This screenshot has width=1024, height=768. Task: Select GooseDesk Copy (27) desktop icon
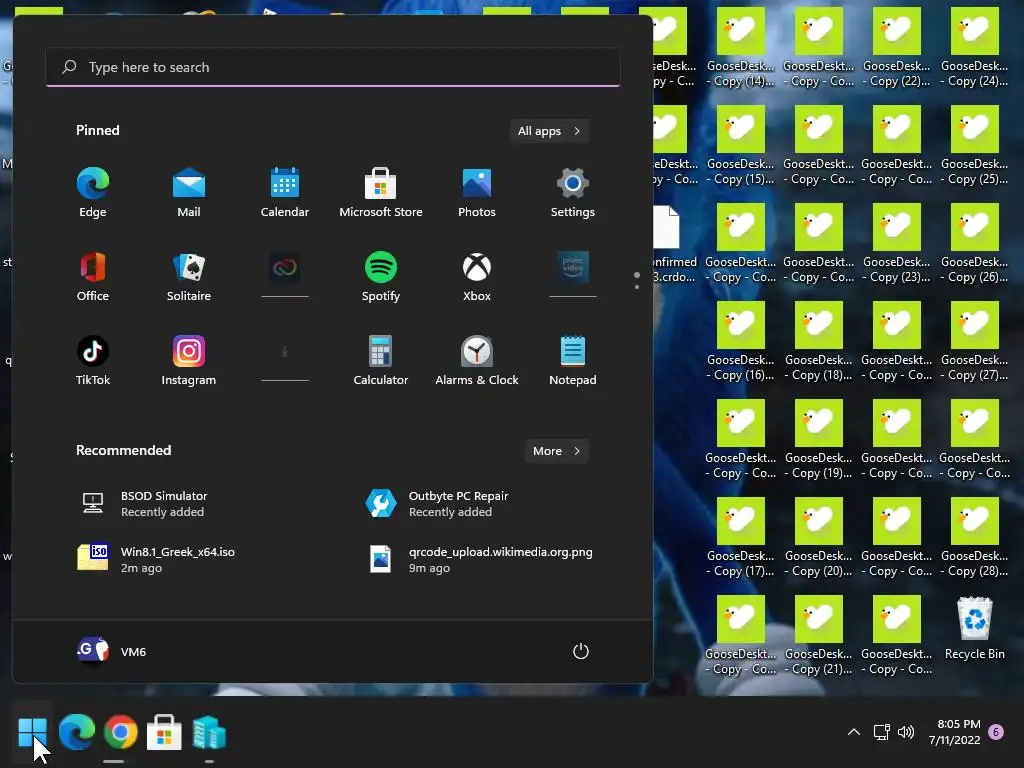point(974,342)
